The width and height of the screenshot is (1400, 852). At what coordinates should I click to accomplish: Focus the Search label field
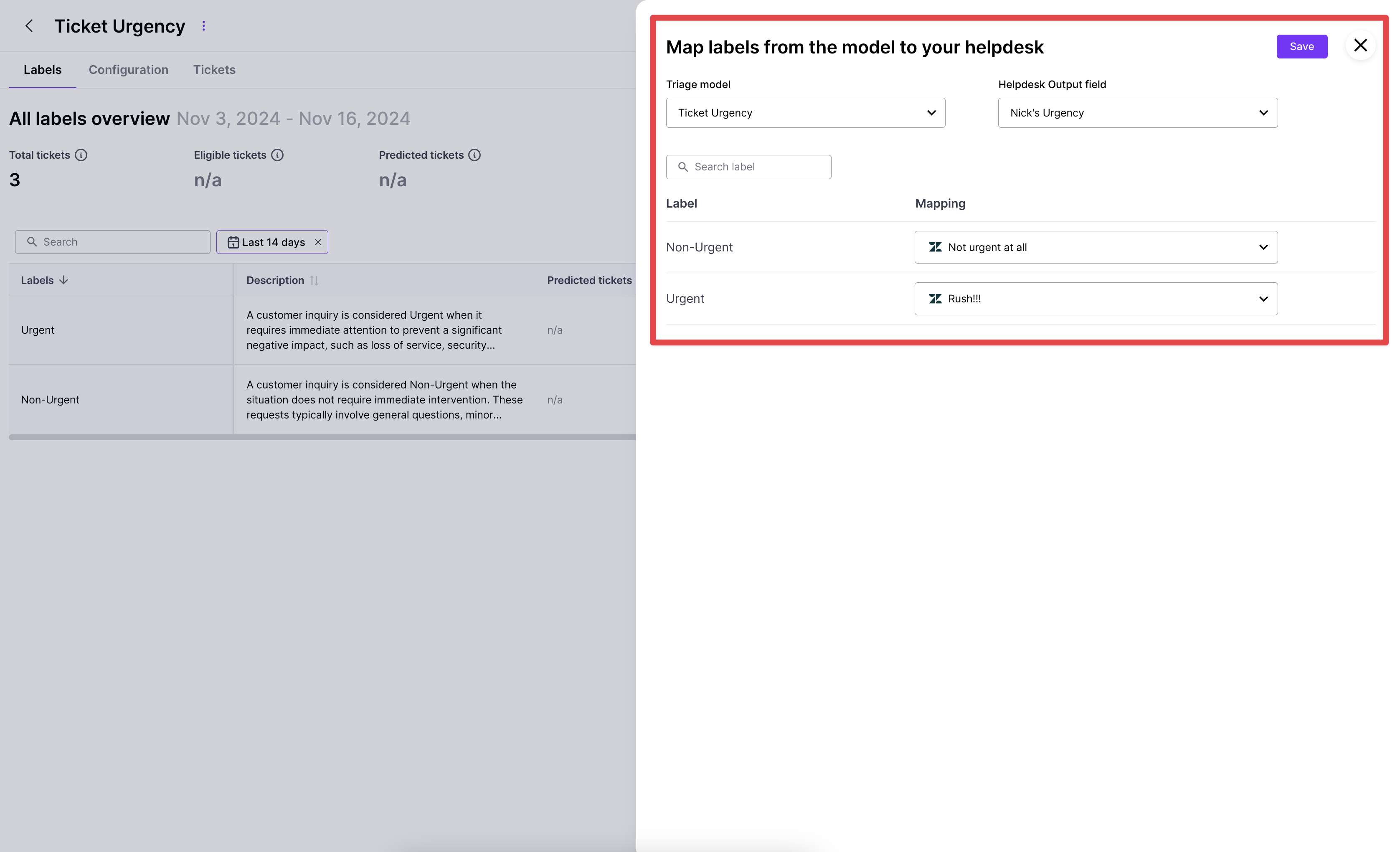[x=748, y=167]
